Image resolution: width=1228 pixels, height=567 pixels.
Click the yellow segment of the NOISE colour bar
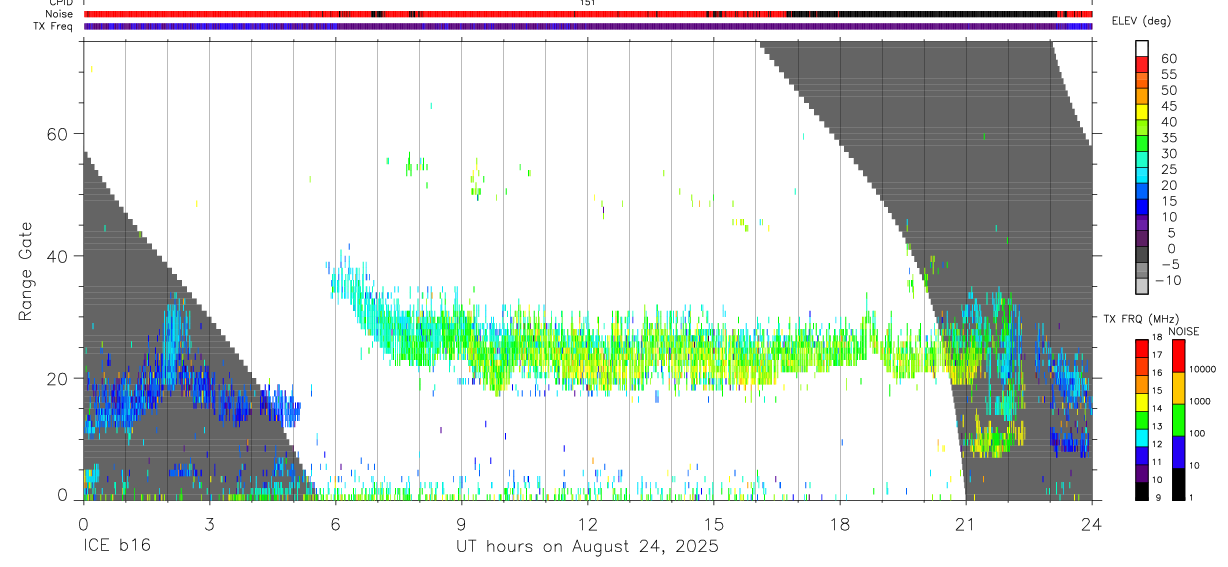1178,388
